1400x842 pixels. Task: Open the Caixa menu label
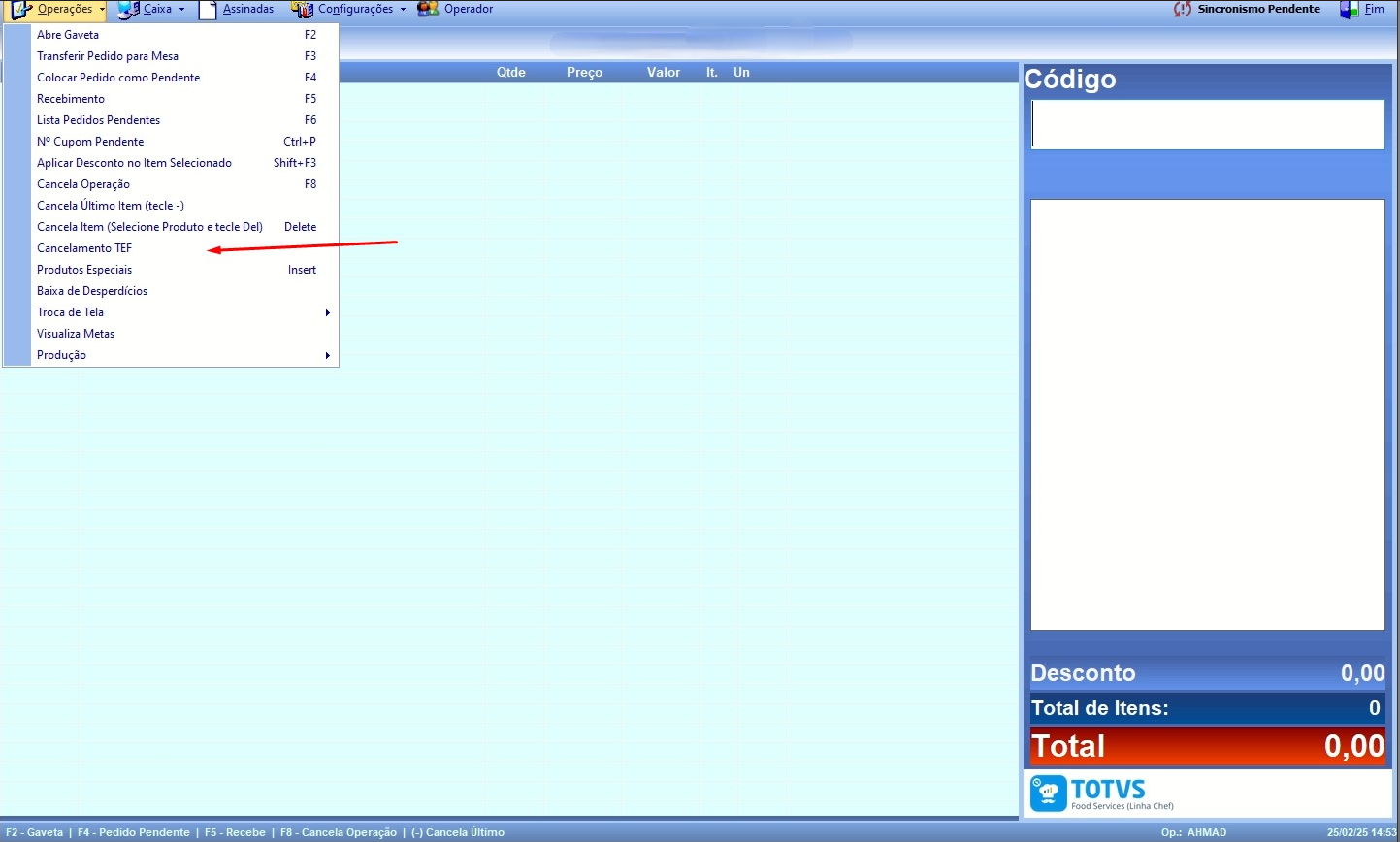point(157,9)
